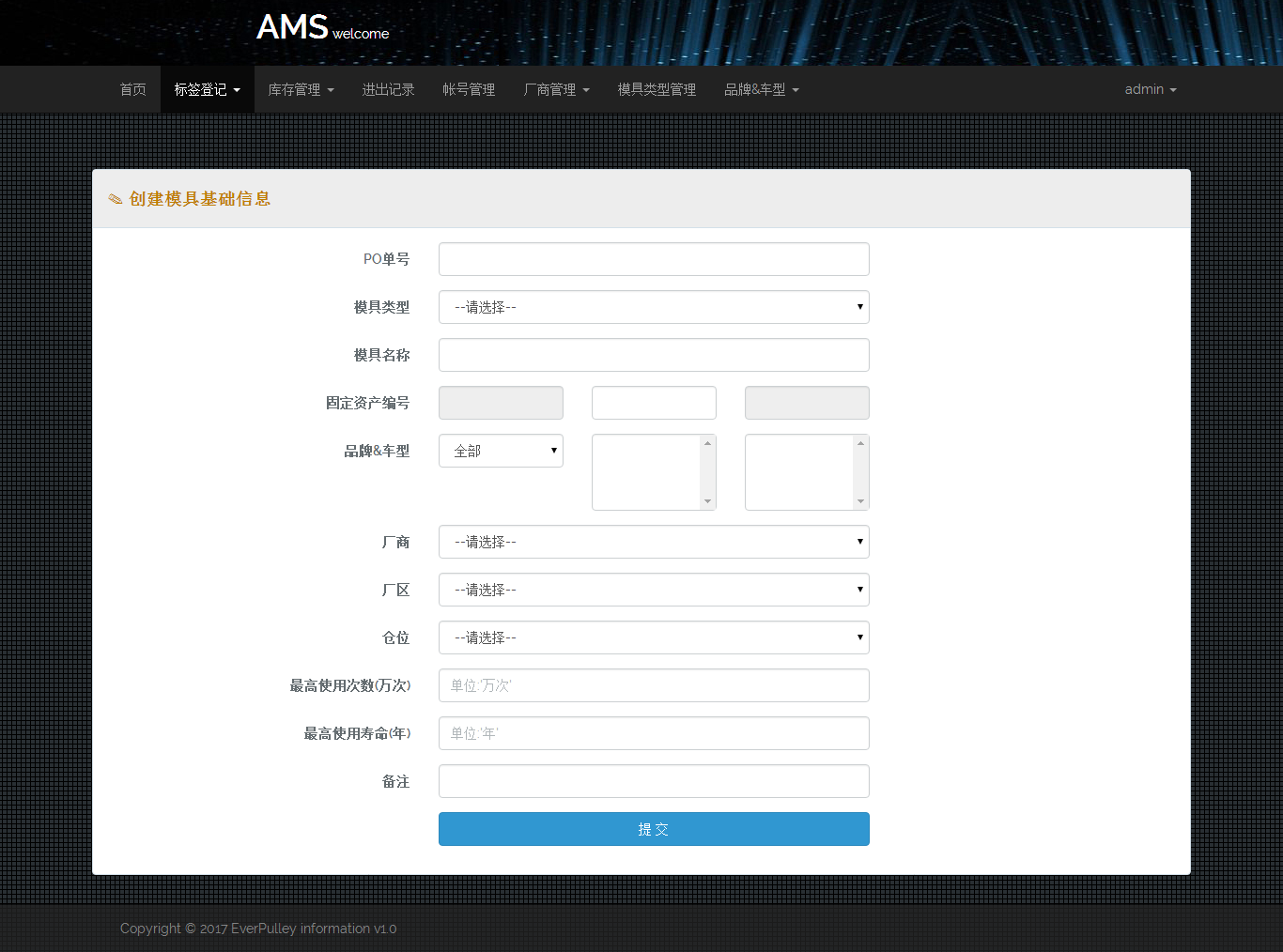
Task: Expand the 标签登记 dropdown menu
Action: click(x=207, y=89)
